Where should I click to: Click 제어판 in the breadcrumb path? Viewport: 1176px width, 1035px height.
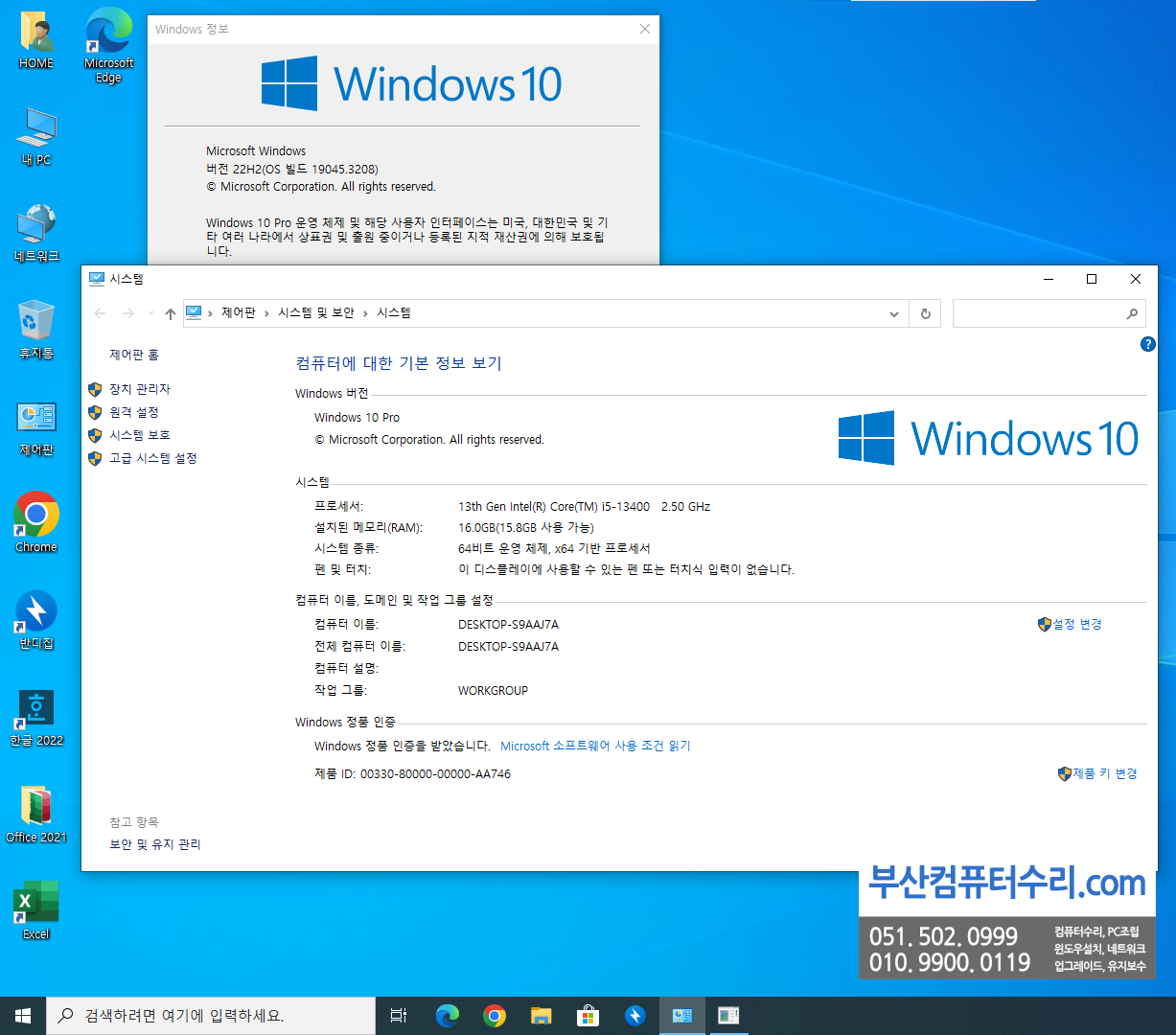(x=239, y=313)
